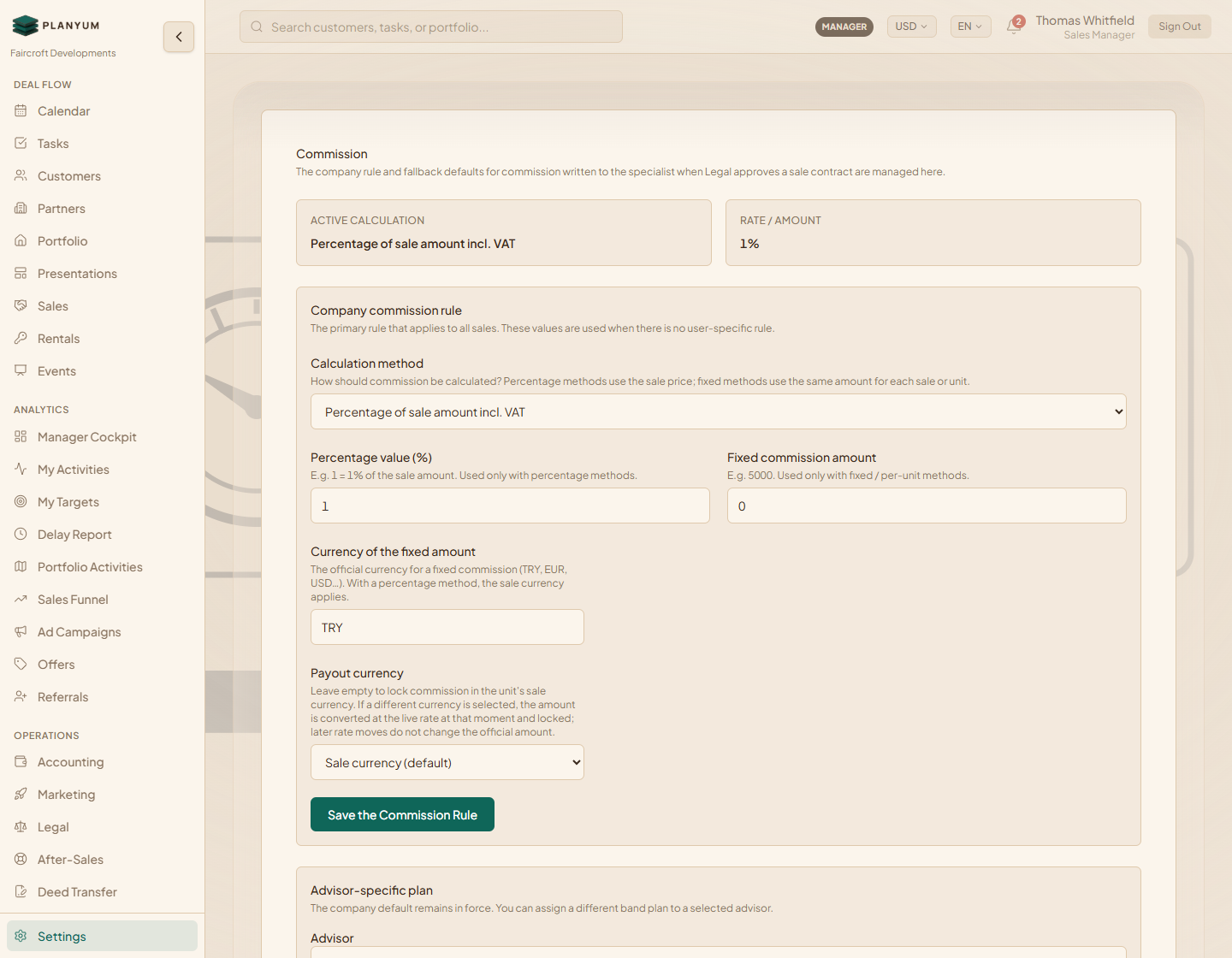Open the EN language dropdown
The image size is (1232, 958).
(x=971, y=27)
